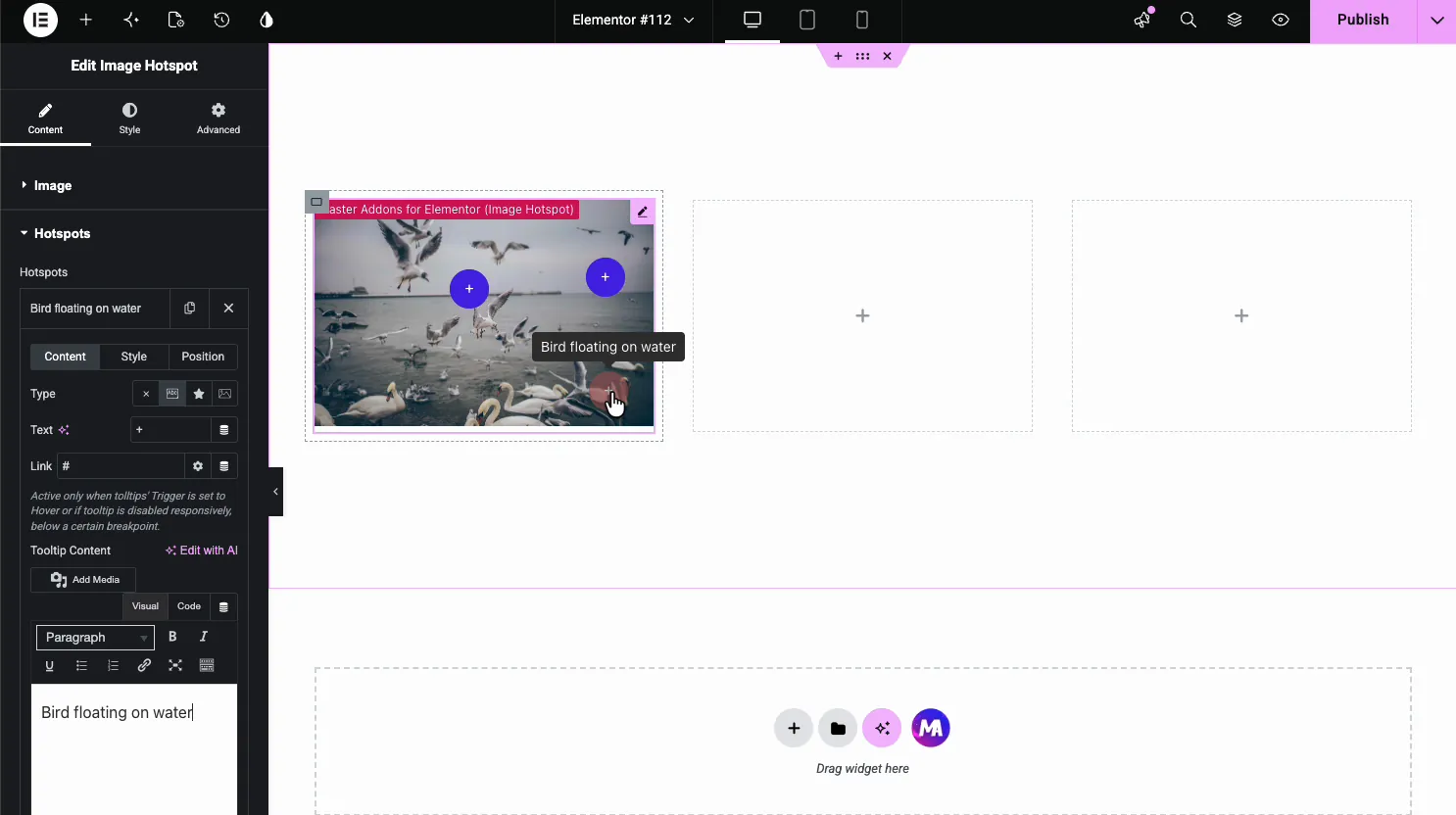Set hotspot Type to text

[172, 394]
